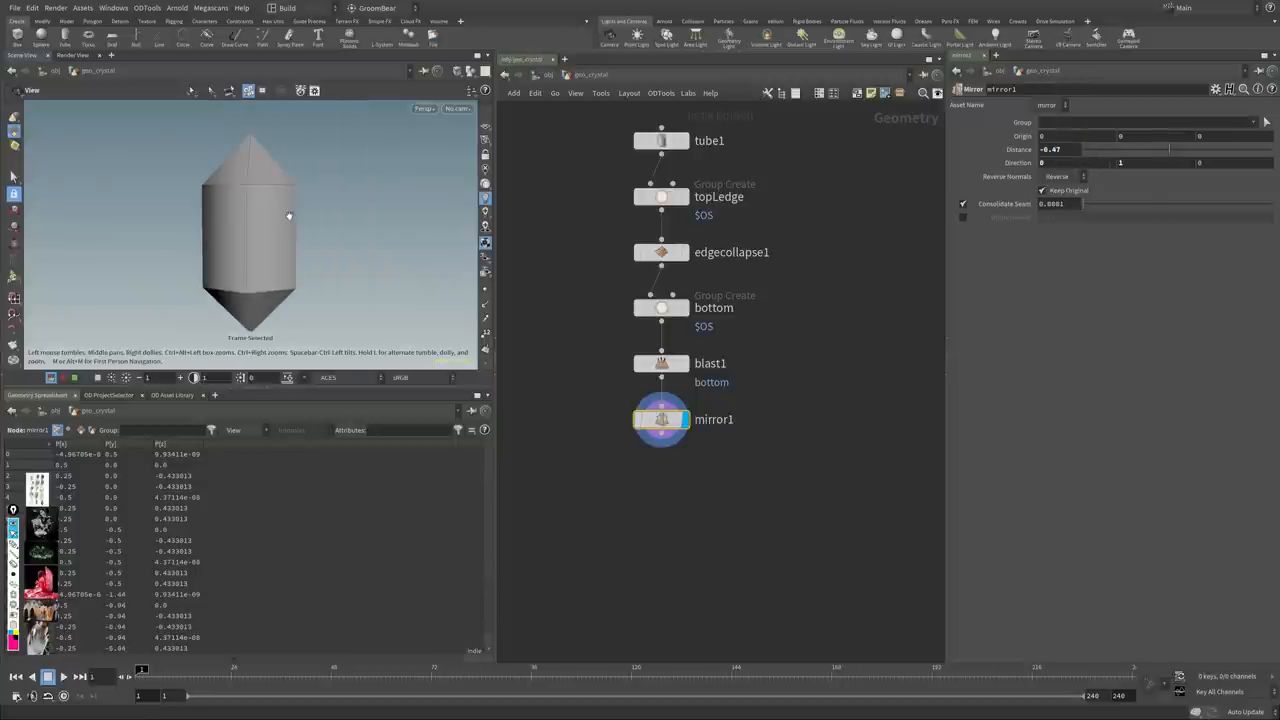
Task: Click the help question mark on the Mirror parameters
Action: tap(1272, 89)
